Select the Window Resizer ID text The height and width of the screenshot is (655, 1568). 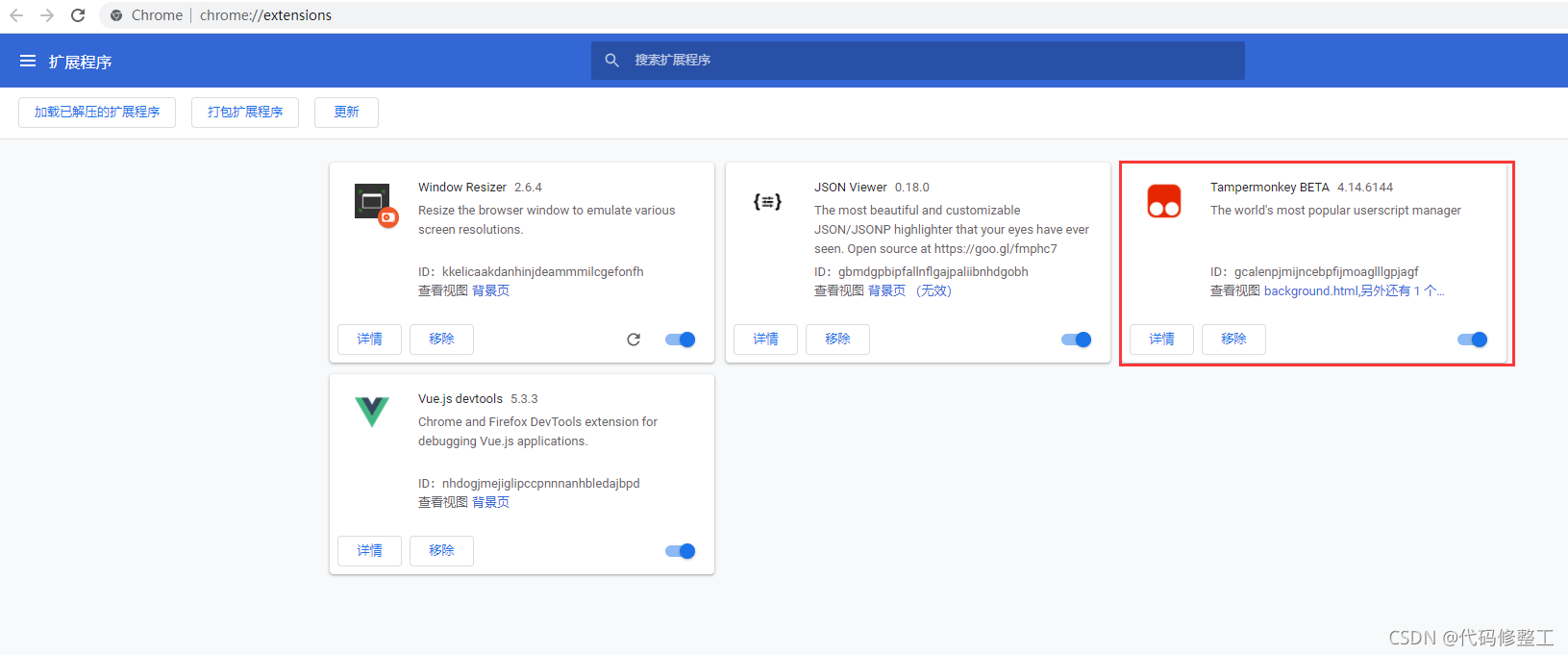[543, 271]
